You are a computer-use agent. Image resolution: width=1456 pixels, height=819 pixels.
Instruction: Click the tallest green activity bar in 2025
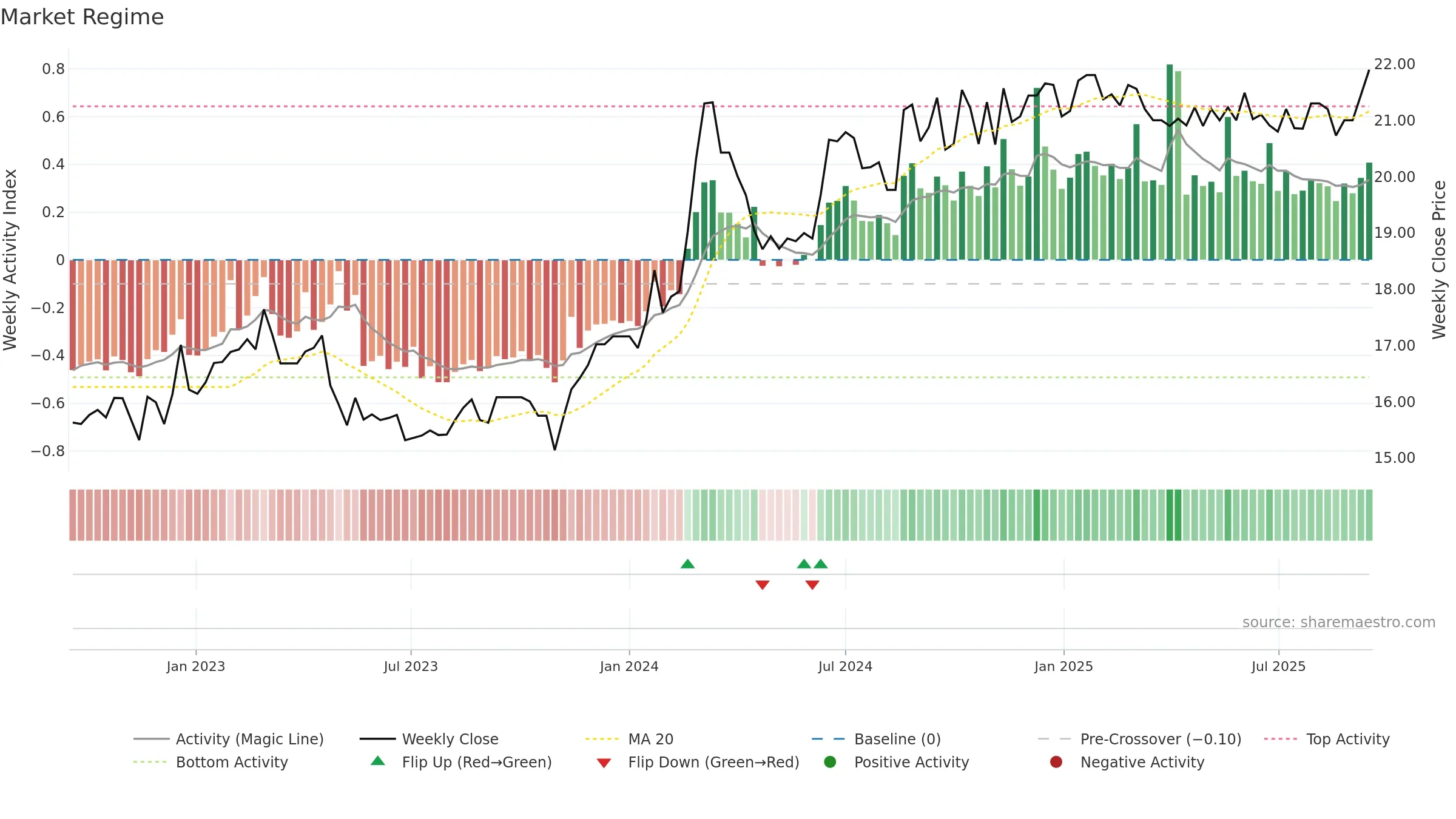(x=1170, y=162)
